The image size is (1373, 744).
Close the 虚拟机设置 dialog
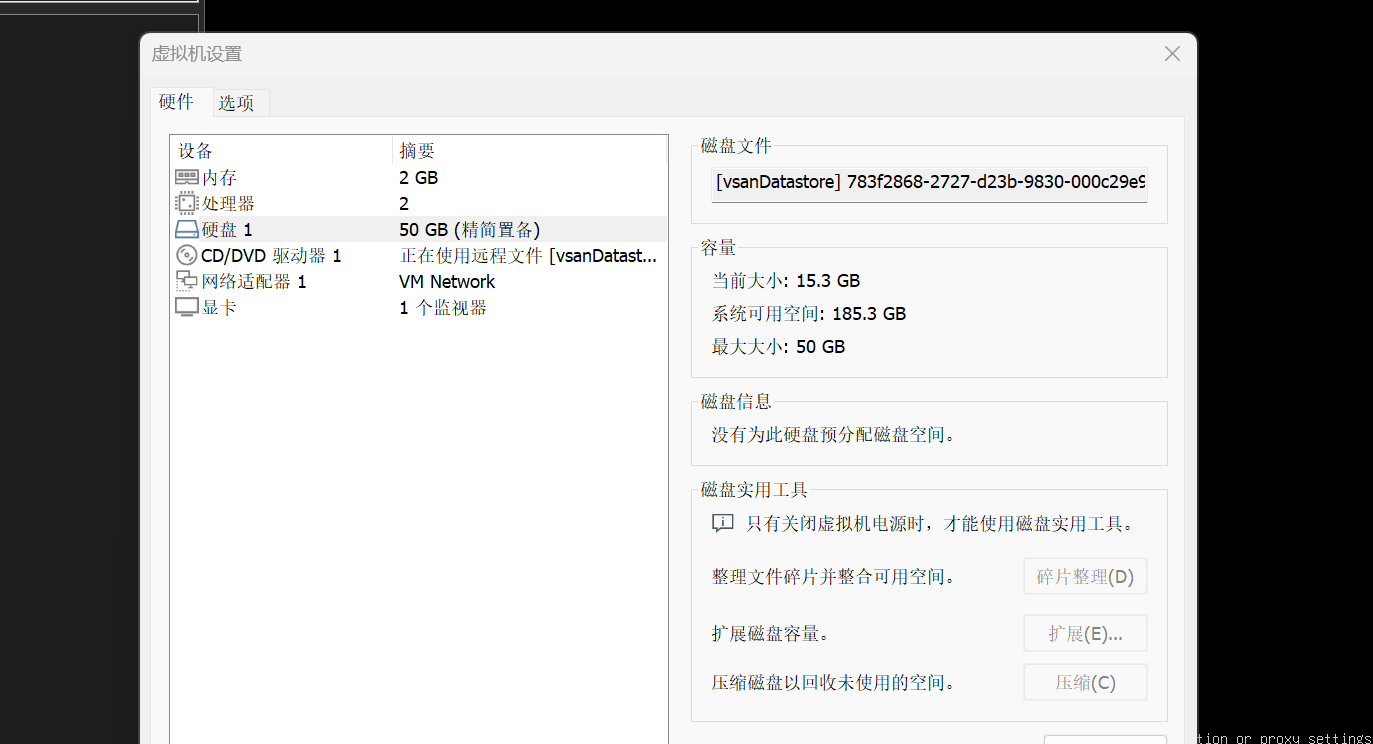pos(1172,54)
